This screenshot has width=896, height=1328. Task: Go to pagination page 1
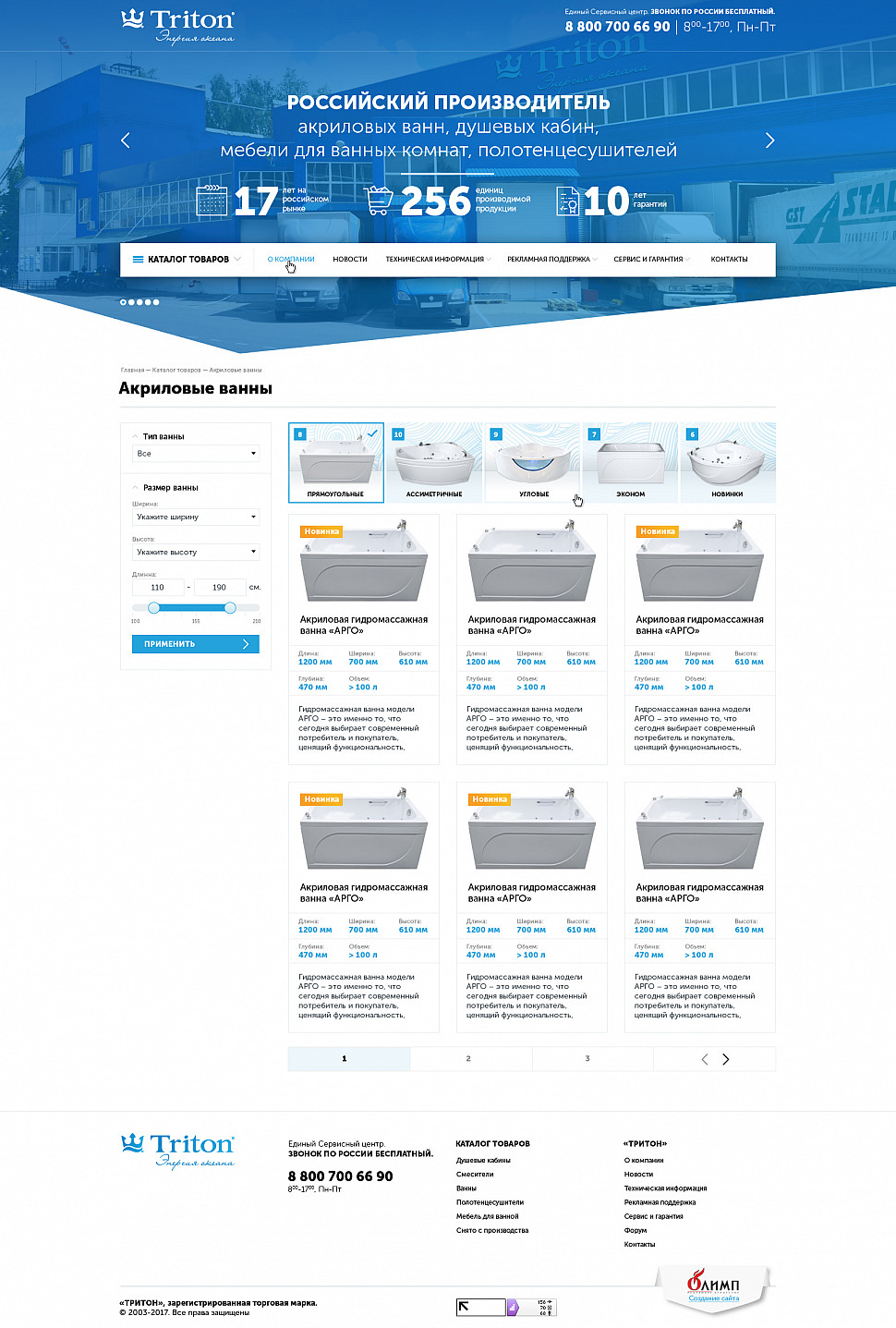(349, 1059)
